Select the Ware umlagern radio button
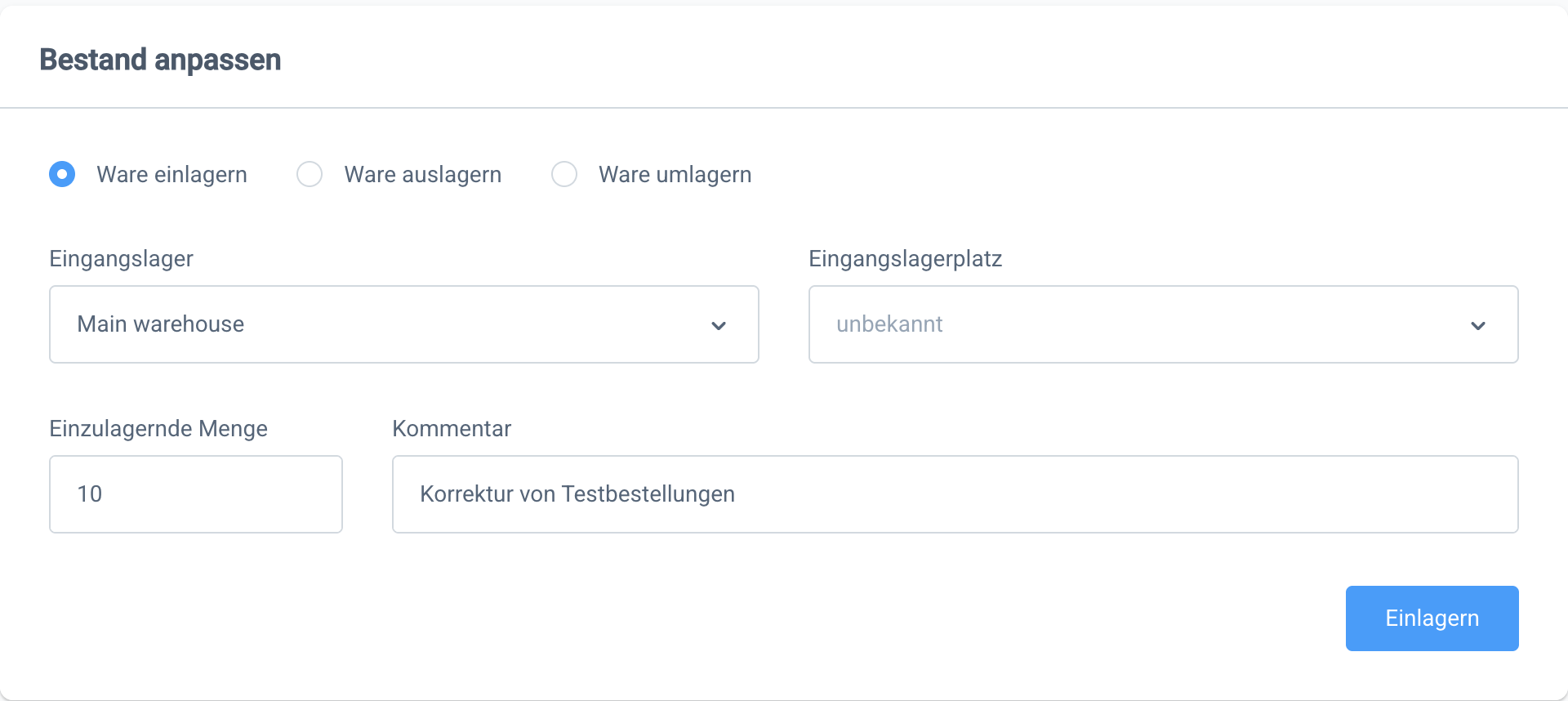1568x701 pixels. 564,174
